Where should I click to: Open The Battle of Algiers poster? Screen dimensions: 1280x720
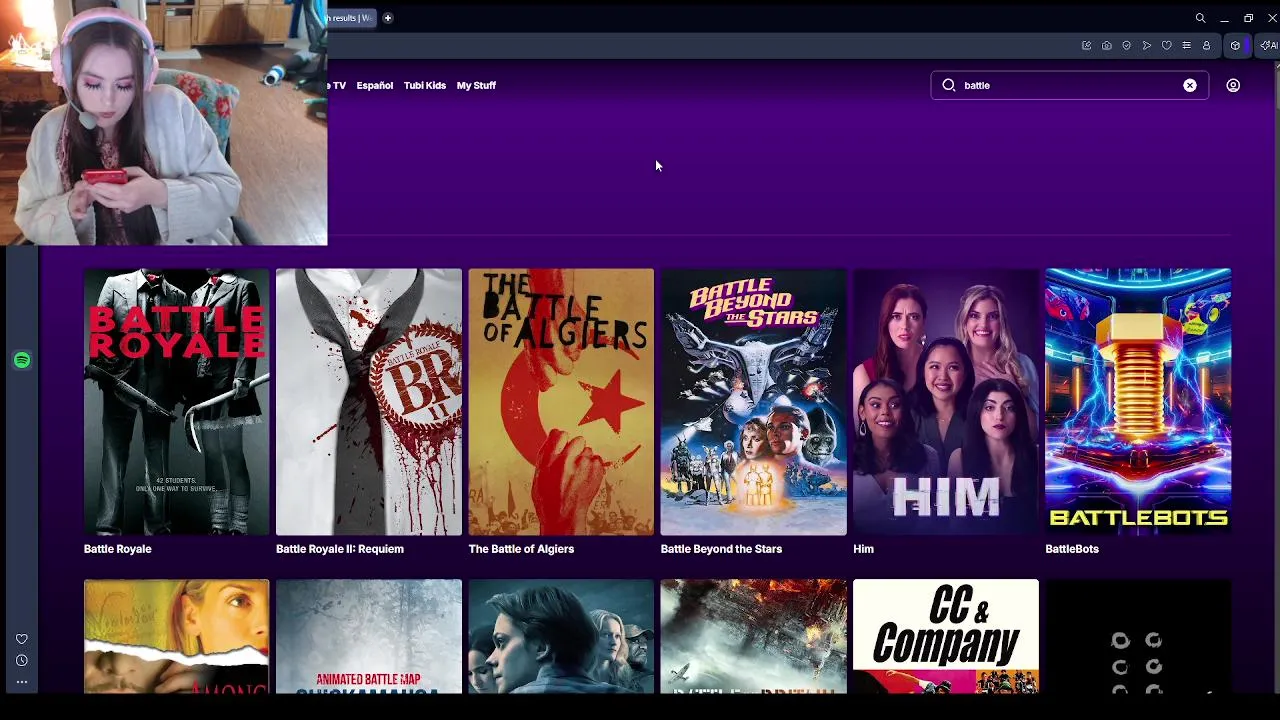point(561,402)
